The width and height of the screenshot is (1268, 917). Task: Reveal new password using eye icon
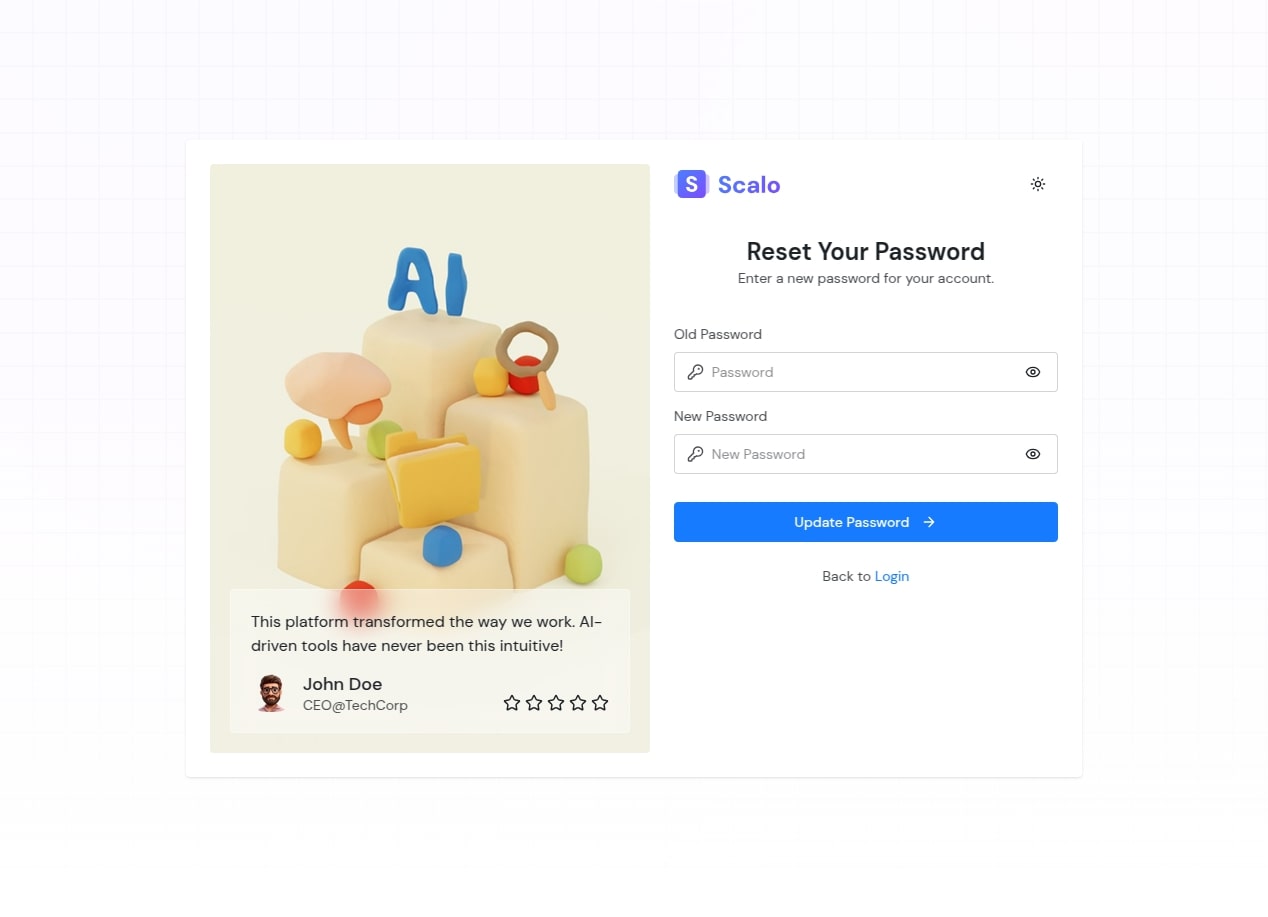point(1033,454)
